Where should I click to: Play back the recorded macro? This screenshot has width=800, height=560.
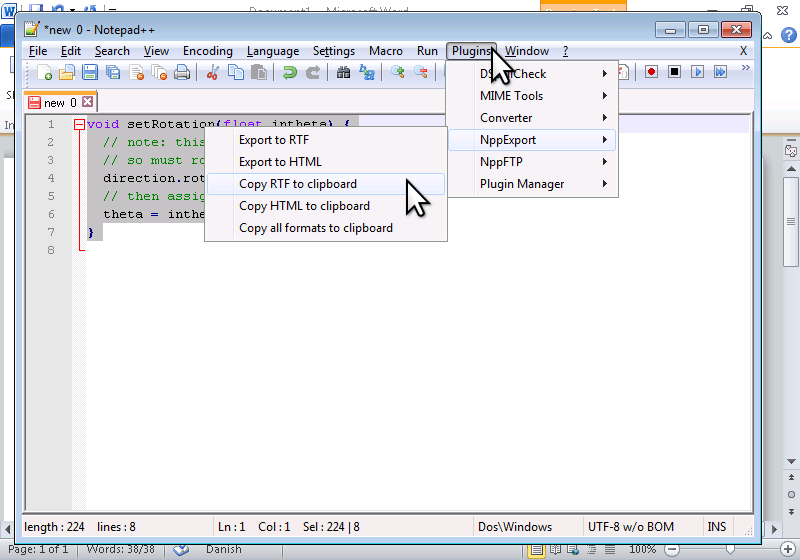[x=697, y=72]
